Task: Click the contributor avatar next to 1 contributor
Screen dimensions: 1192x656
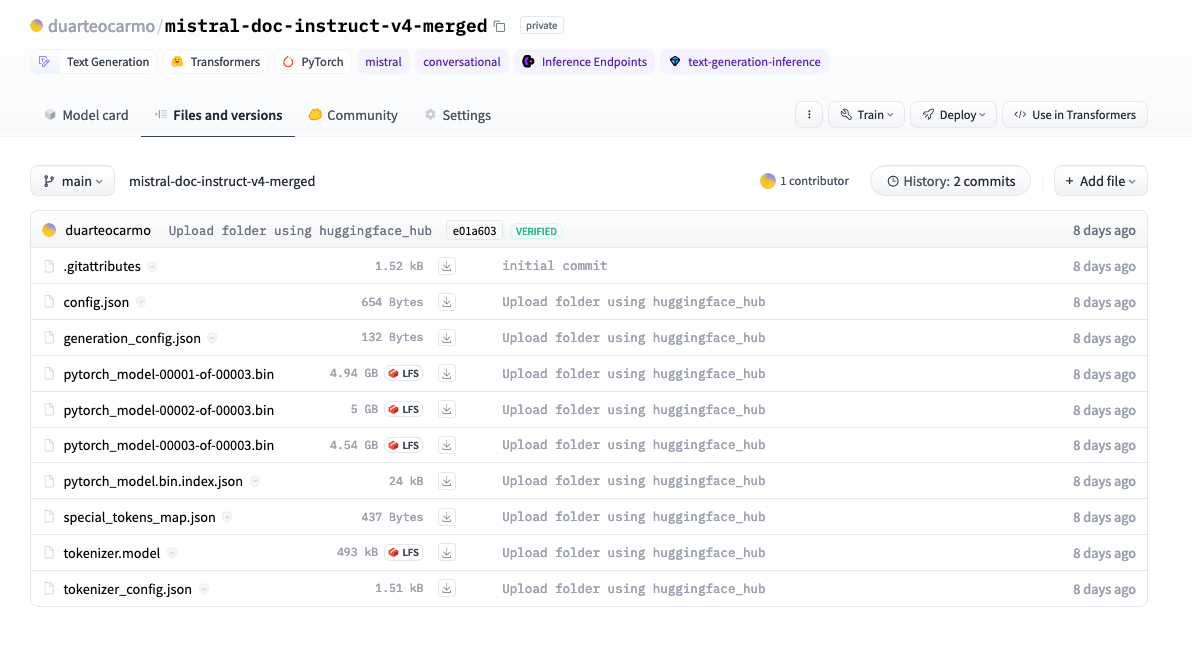Action: (768, 181)
